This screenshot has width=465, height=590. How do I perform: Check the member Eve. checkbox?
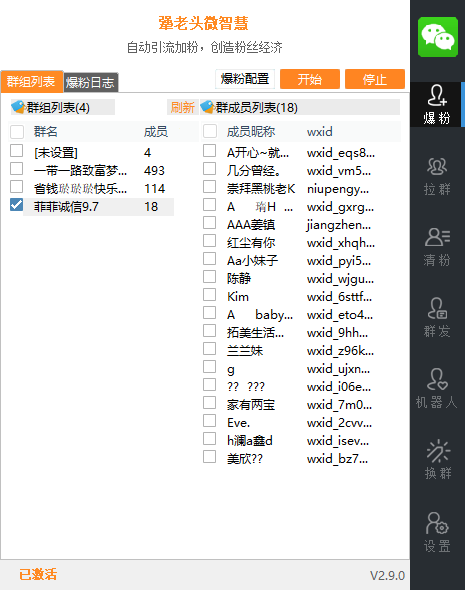pos(210,421)
